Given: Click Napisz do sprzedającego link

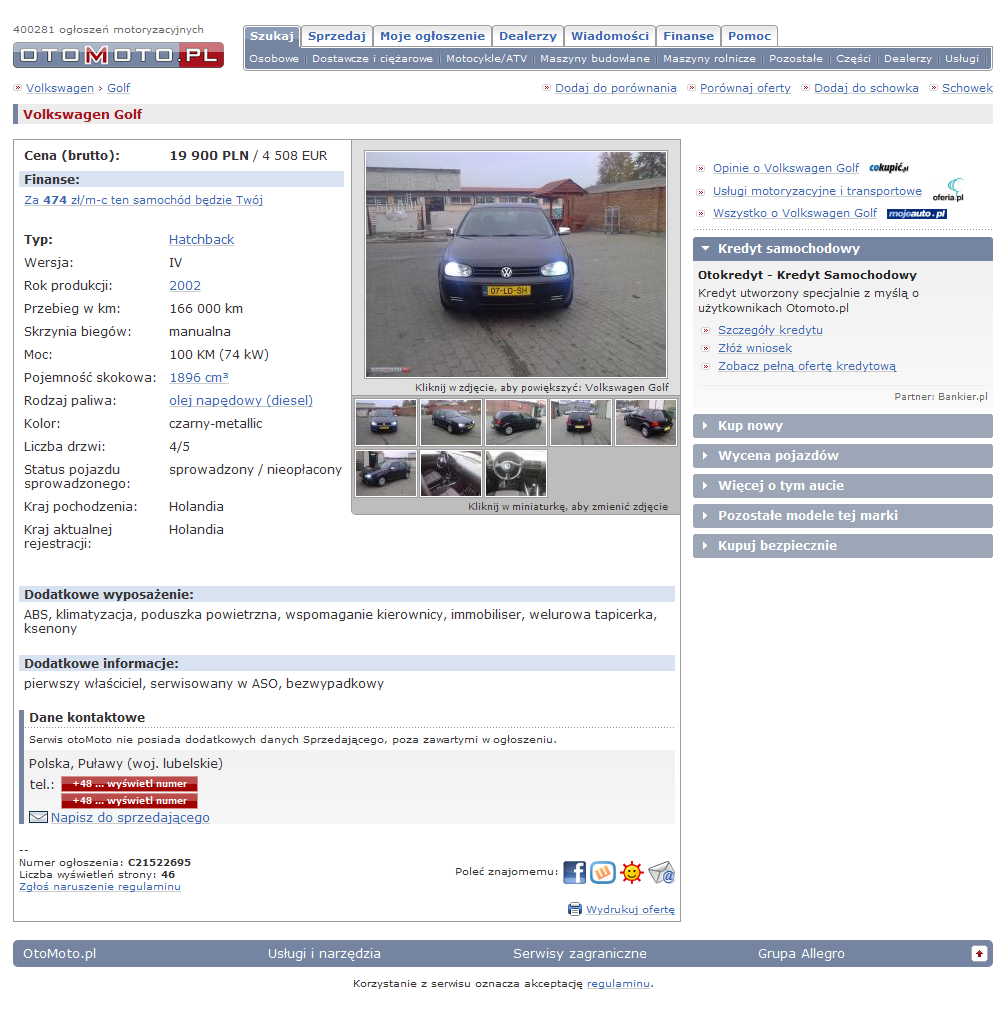Looking at the screenshot, I should [x=130, y=817].
